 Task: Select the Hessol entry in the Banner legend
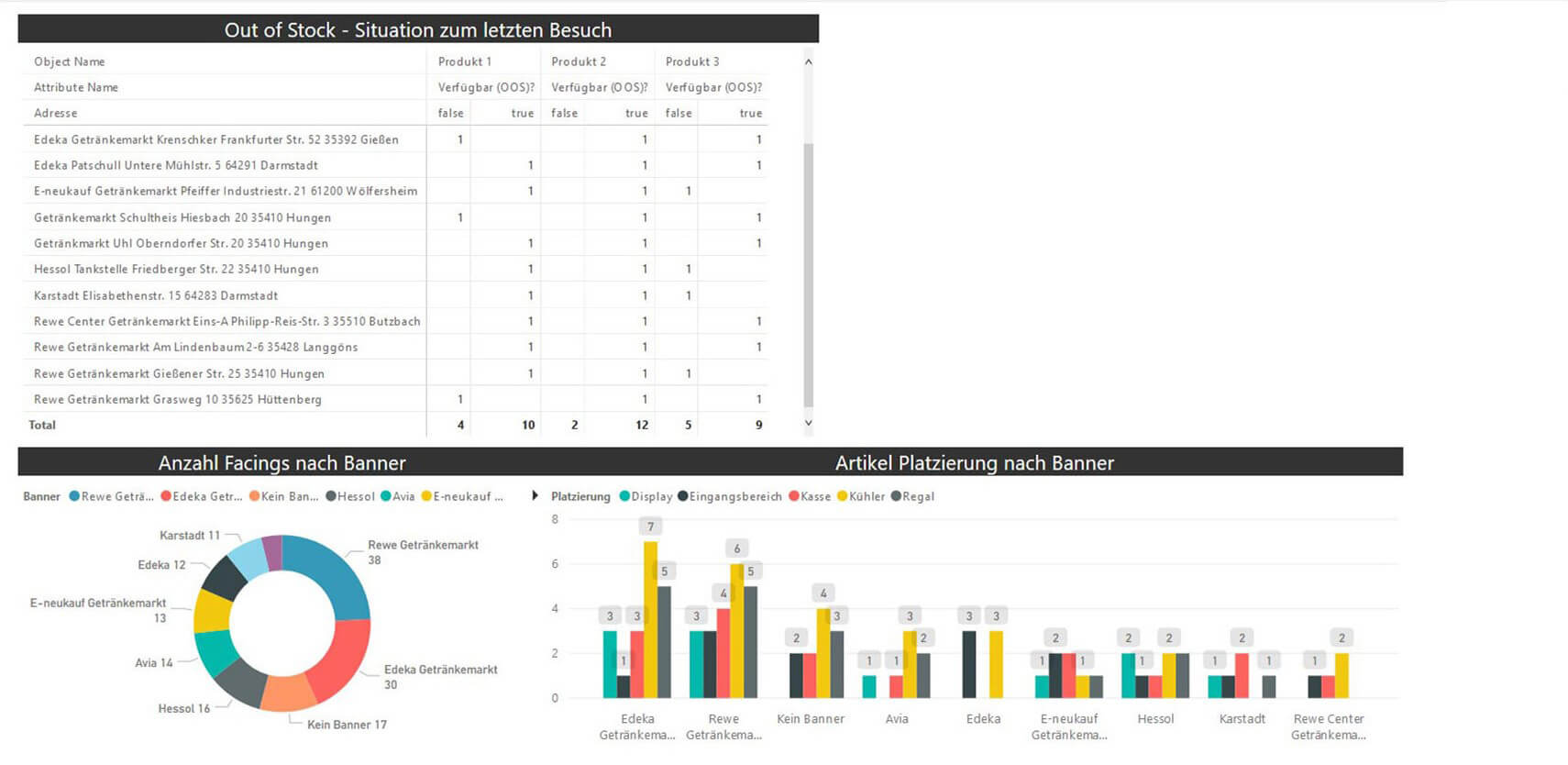[349, 497]
